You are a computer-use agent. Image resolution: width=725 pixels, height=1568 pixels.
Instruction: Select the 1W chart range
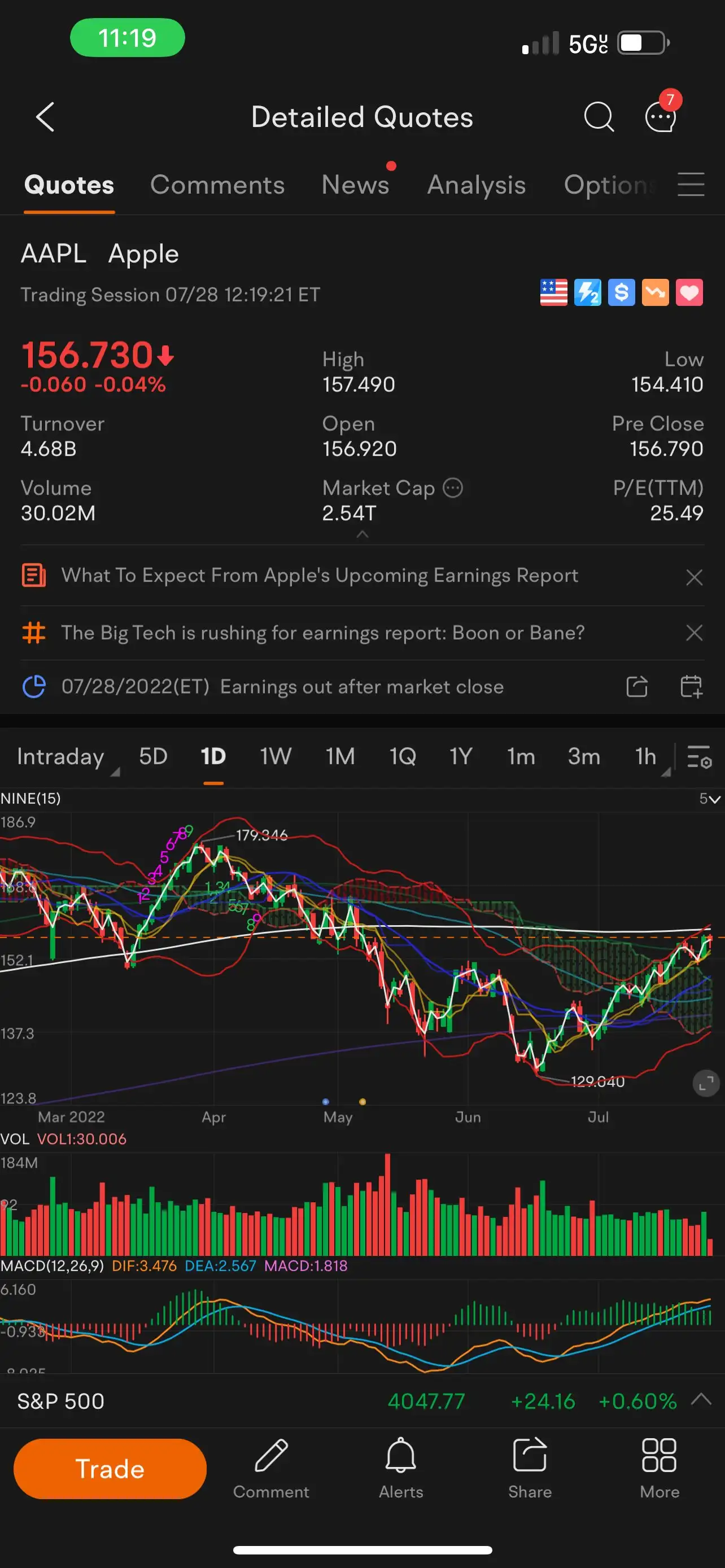(x=276, y=756)
